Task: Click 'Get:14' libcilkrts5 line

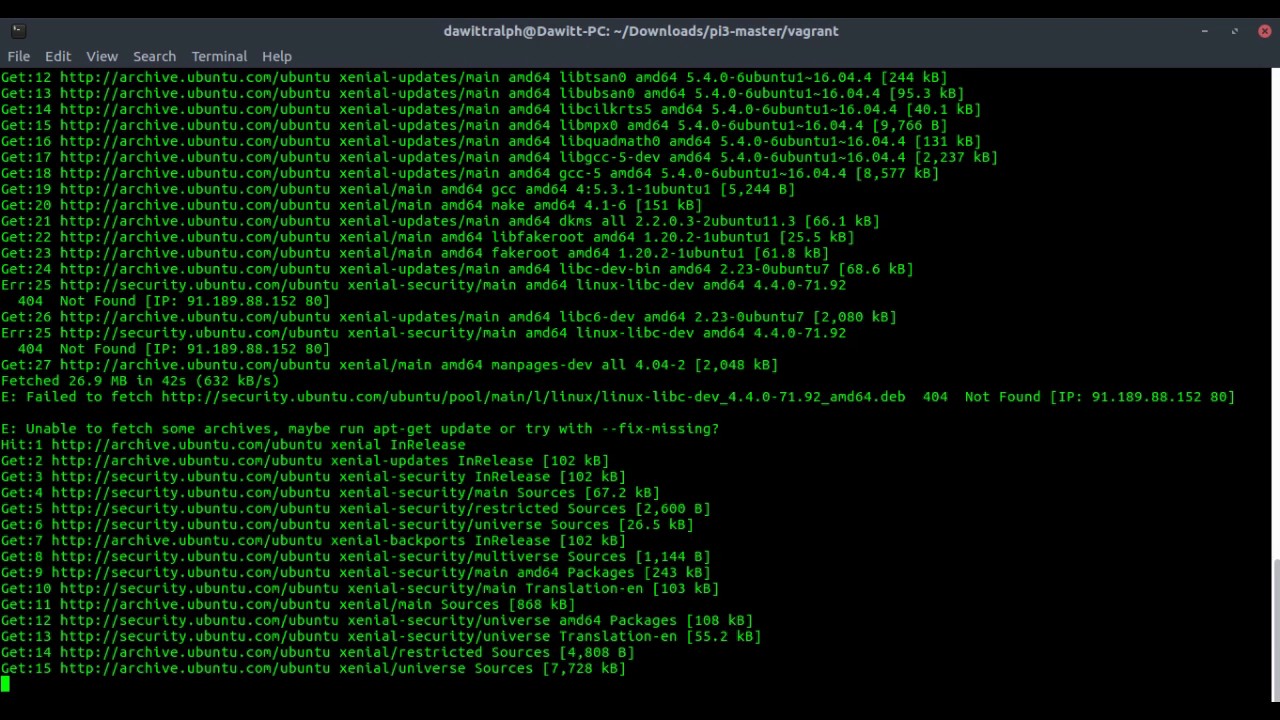Action: coord(491,109)
